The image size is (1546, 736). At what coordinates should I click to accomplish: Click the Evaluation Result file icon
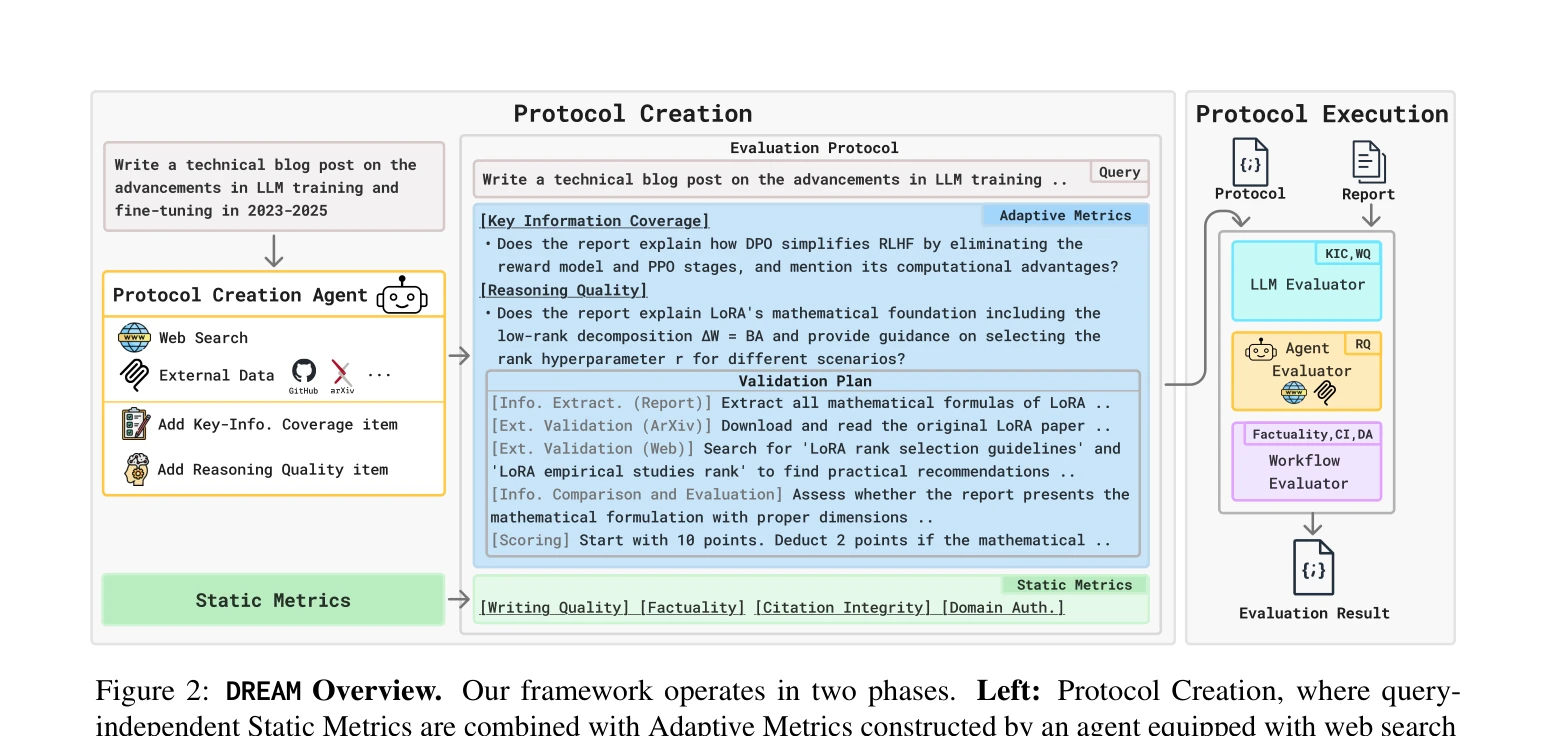[1313, 567]
